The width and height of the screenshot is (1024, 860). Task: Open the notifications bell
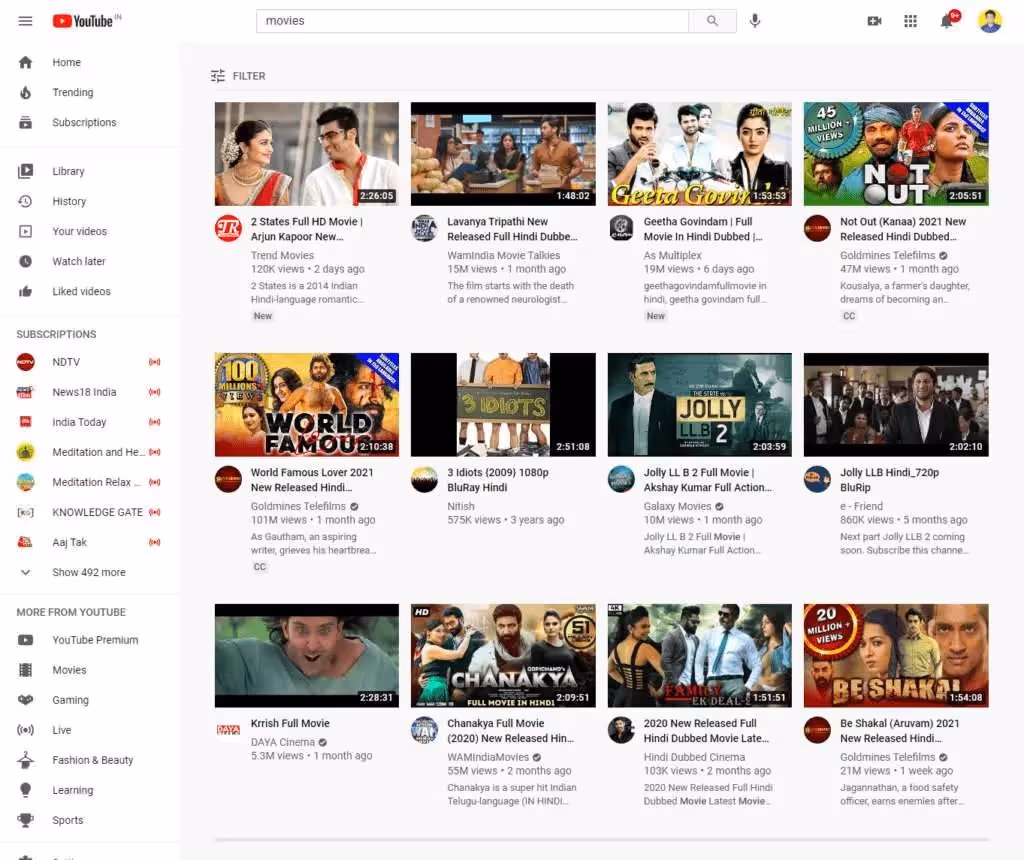(946, 20)
